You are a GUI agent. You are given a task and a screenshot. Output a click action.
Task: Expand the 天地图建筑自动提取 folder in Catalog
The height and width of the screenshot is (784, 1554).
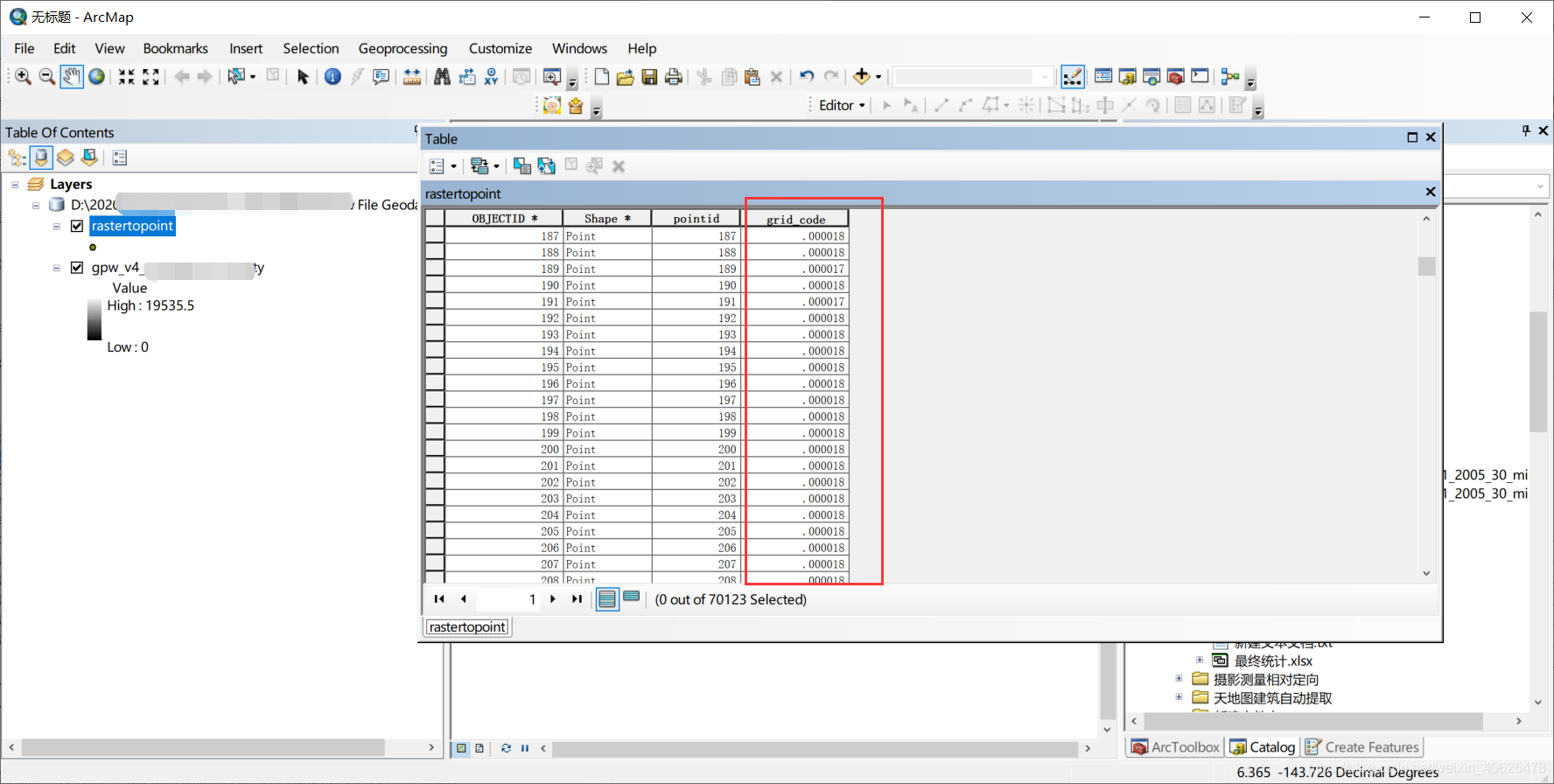(1179, 697)
